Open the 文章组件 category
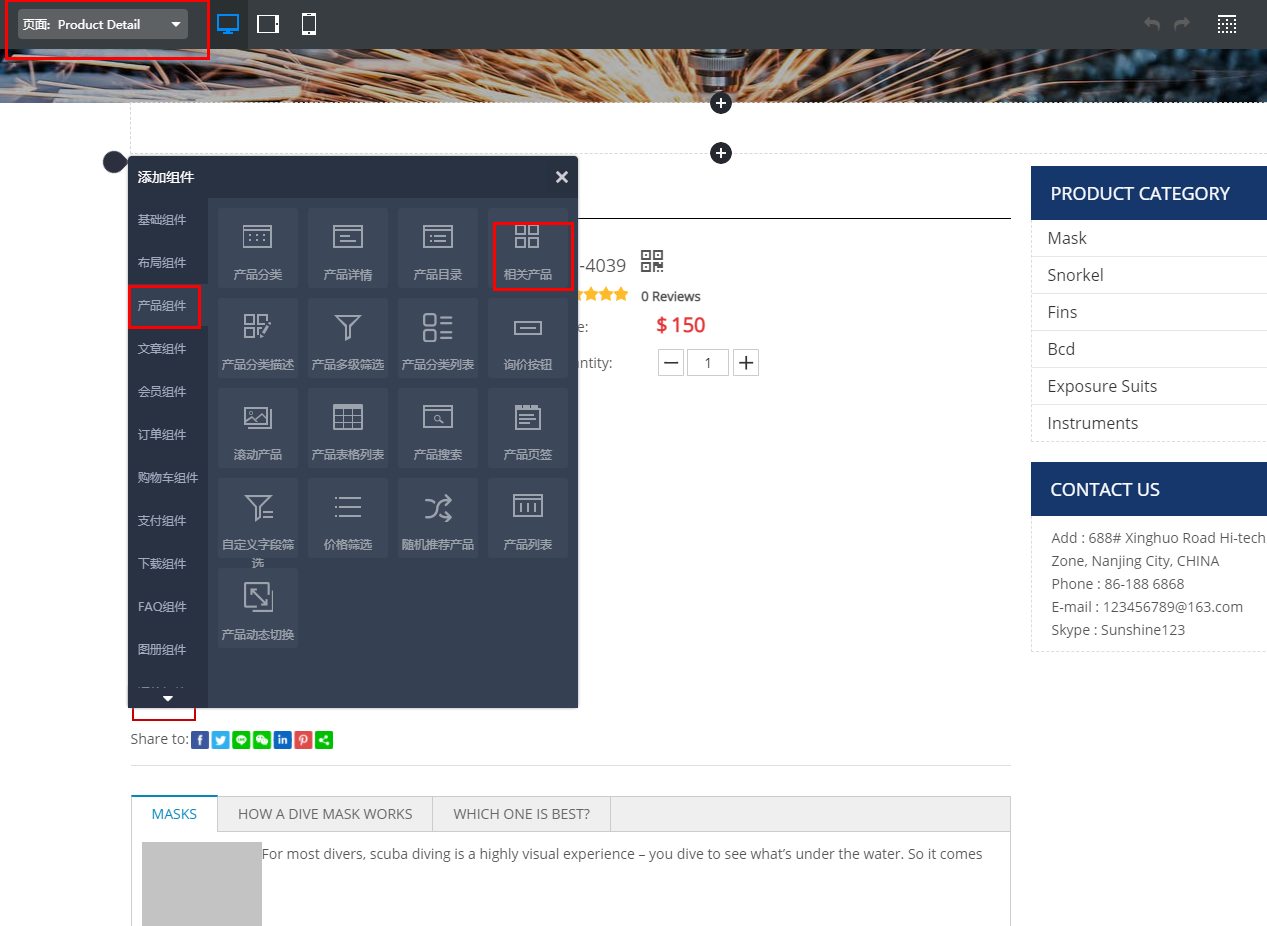 pyautogui.click(x=162, y=349)
